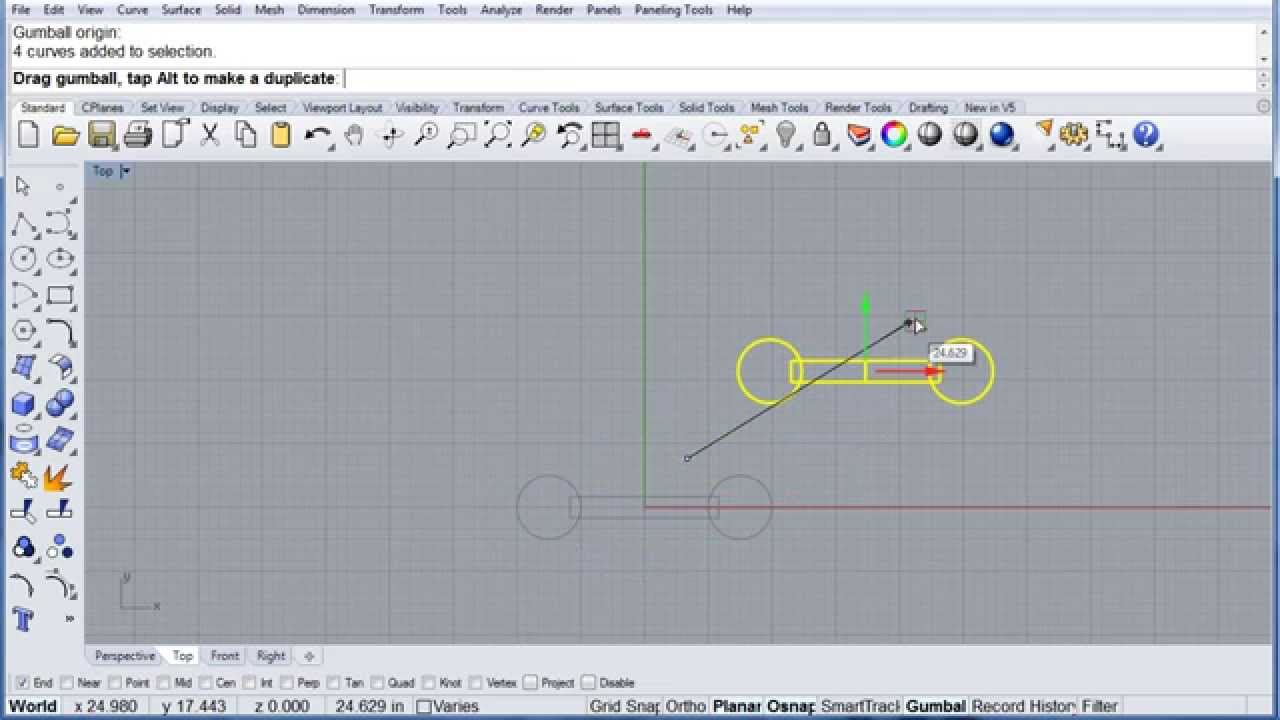This screenshot has height=720, width=1280.
Task: Open the Curve menu
Action: (x=133, y=10)
